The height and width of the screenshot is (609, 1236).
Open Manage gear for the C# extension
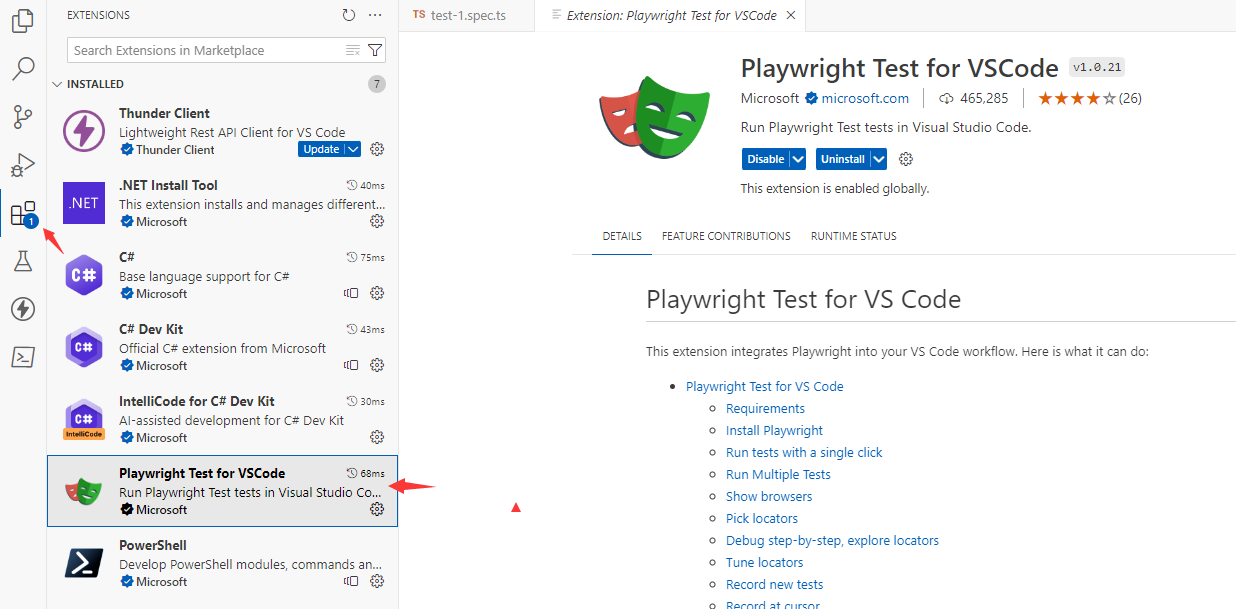coord(377,293)
